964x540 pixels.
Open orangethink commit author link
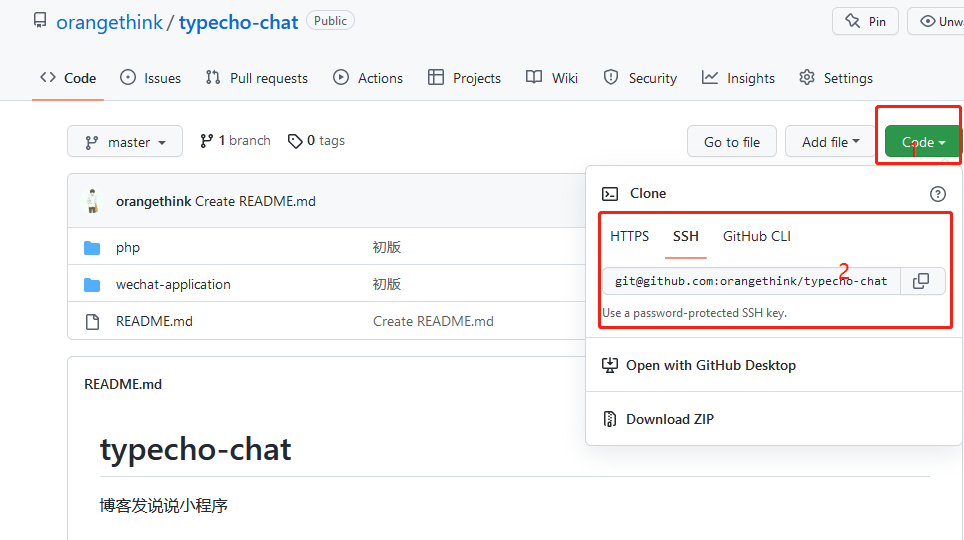(153, 201)
